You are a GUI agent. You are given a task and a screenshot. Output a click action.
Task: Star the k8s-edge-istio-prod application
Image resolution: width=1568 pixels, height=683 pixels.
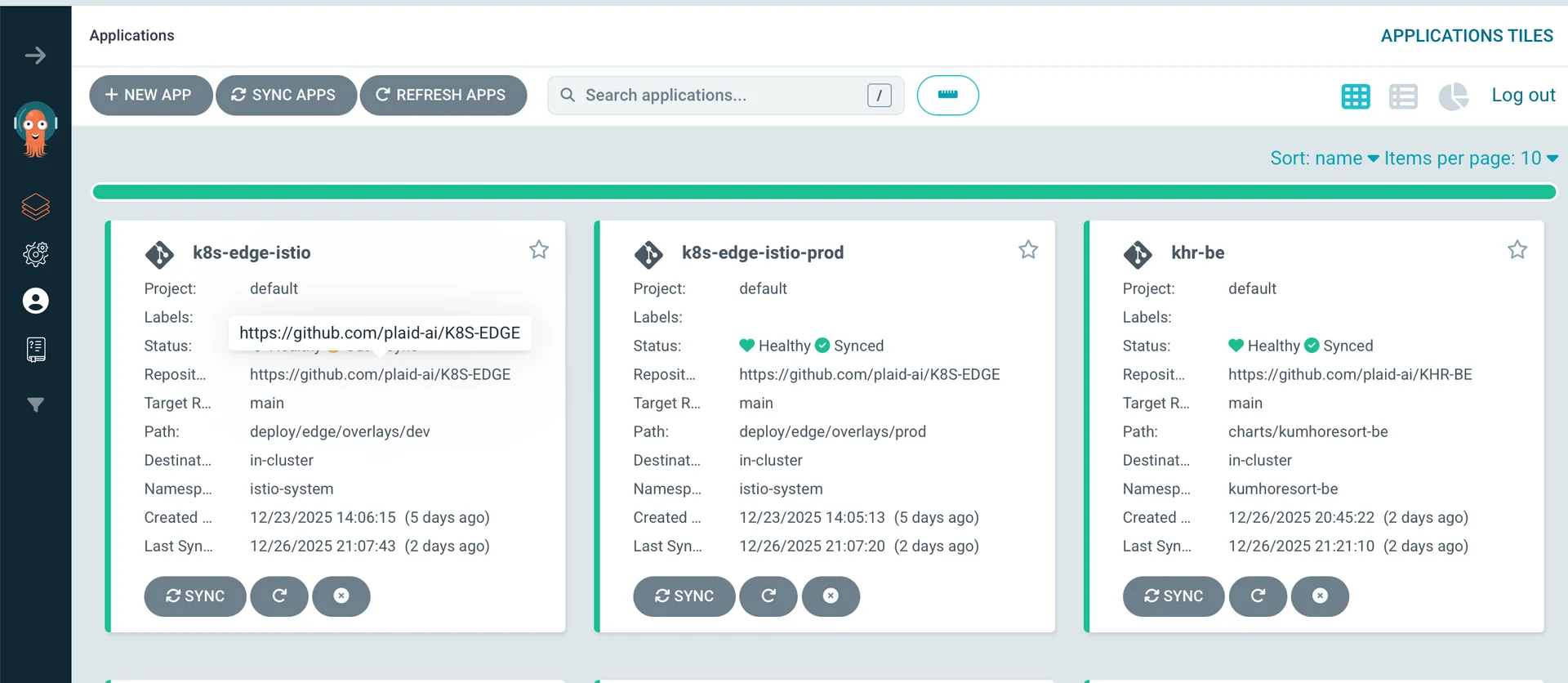1028,250
